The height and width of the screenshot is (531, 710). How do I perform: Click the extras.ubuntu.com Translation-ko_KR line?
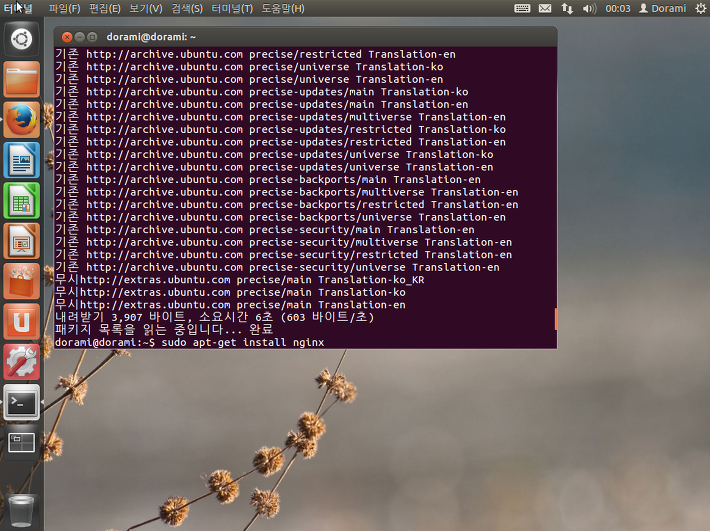click(240, 279)
